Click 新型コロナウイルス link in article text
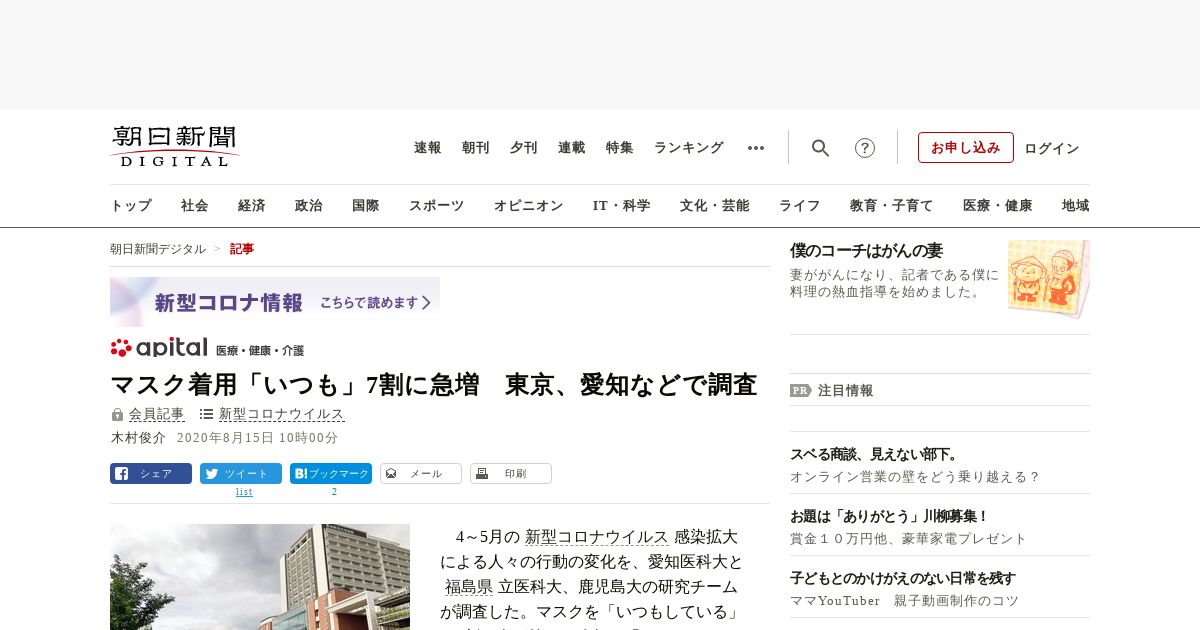This screenshot has width=1200, height=630. (597, 537)
